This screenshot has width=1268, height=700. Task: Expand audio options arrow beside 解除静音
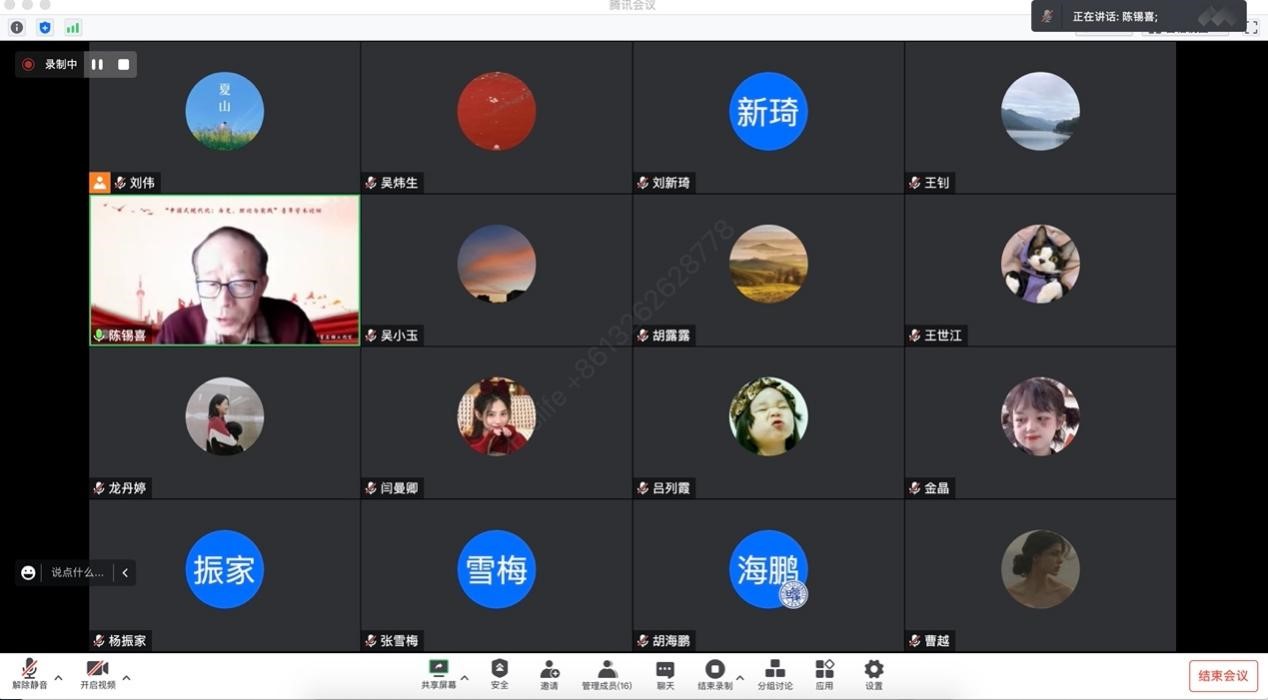tap(58, 678)
